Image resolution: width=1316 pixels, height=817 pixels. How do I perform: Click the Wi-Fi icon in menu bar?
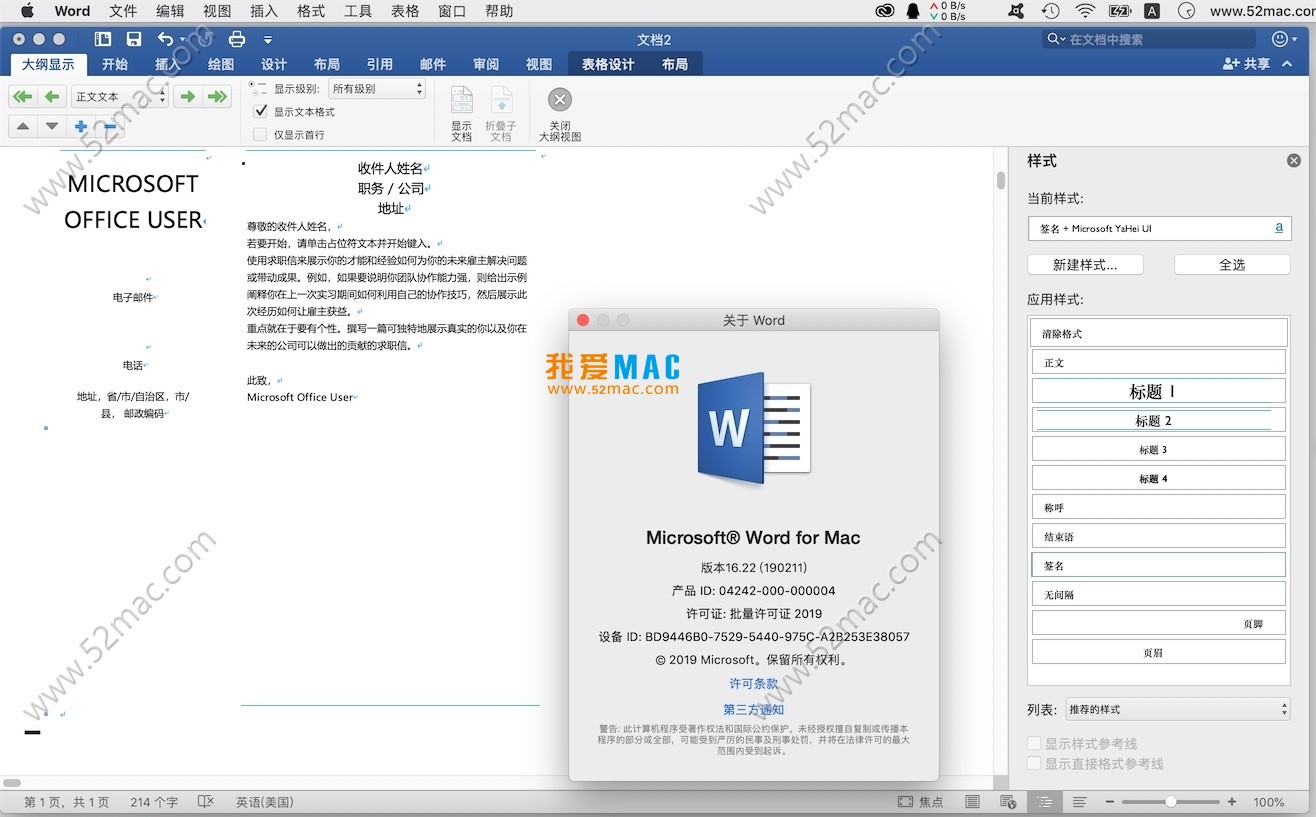[1085, 11]
